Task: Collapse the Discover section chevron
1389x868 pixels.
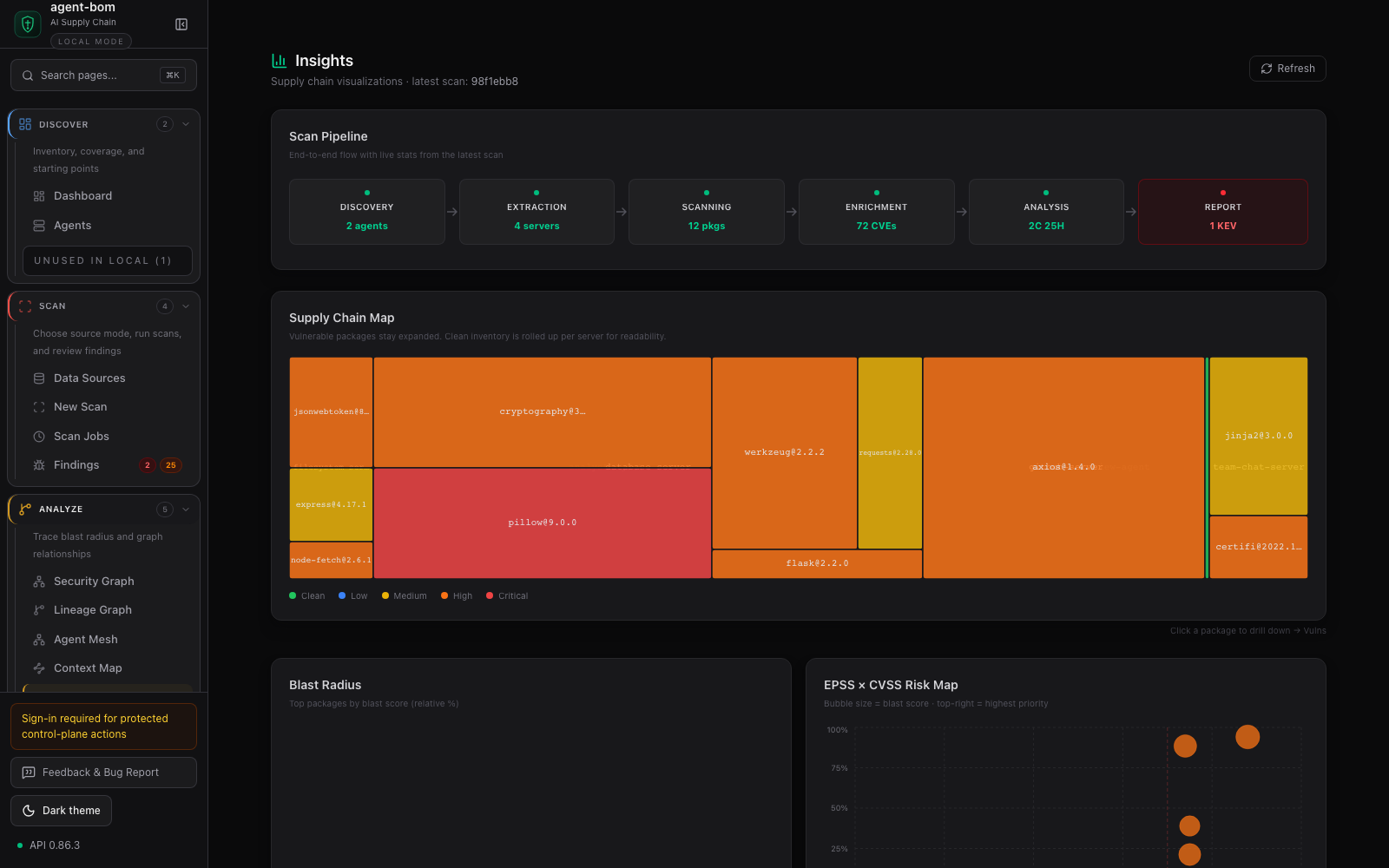Action: [186, 124]
